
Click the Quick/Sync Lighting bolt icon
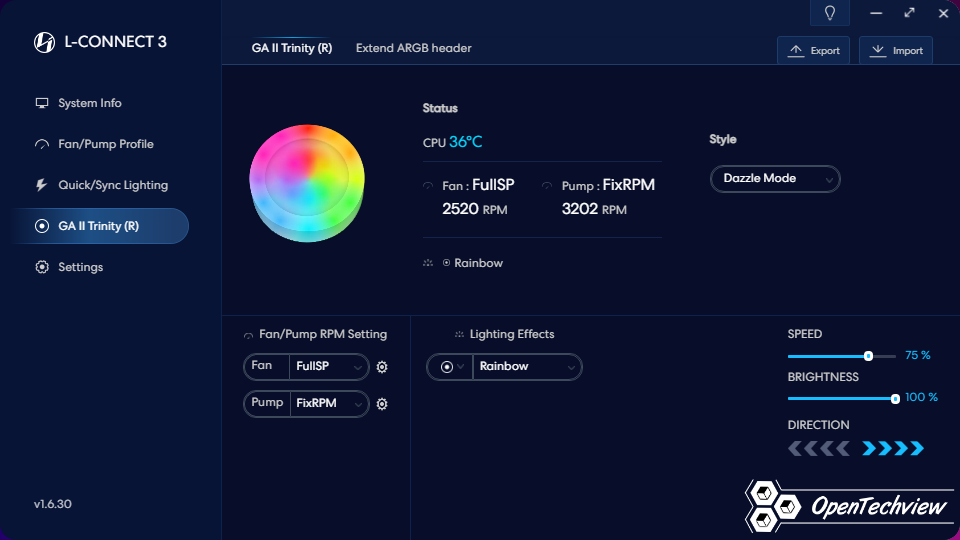point(41,185)
